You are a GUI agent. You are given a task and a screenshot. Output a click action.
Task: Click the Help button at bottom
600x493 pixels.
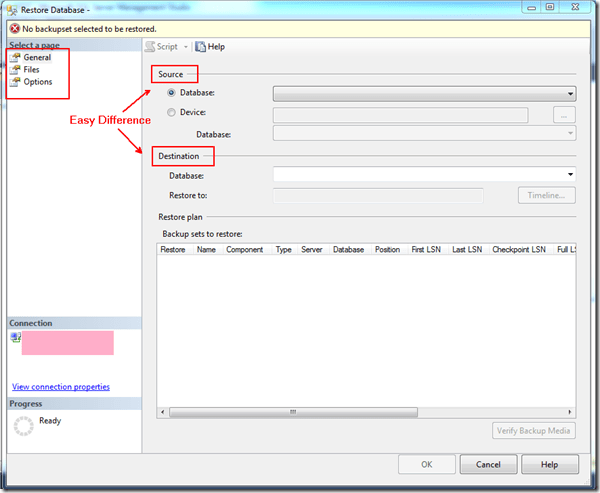coord(549,465)
